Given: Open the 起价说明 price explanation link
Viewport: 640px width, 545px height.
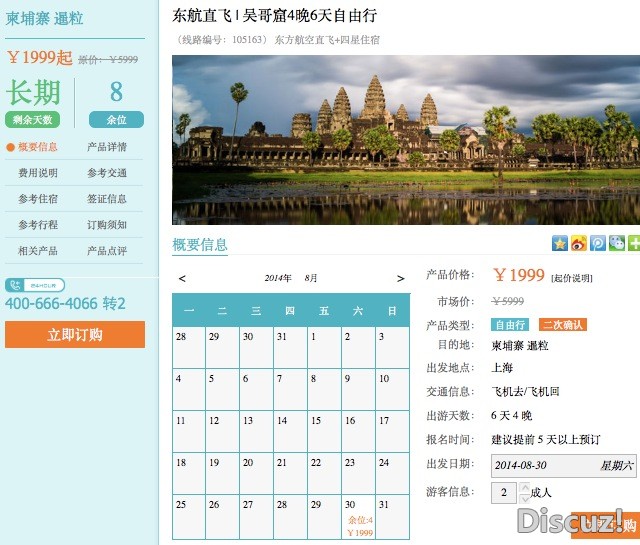Looking at the screenshot, I should click(x=572, y=278).
